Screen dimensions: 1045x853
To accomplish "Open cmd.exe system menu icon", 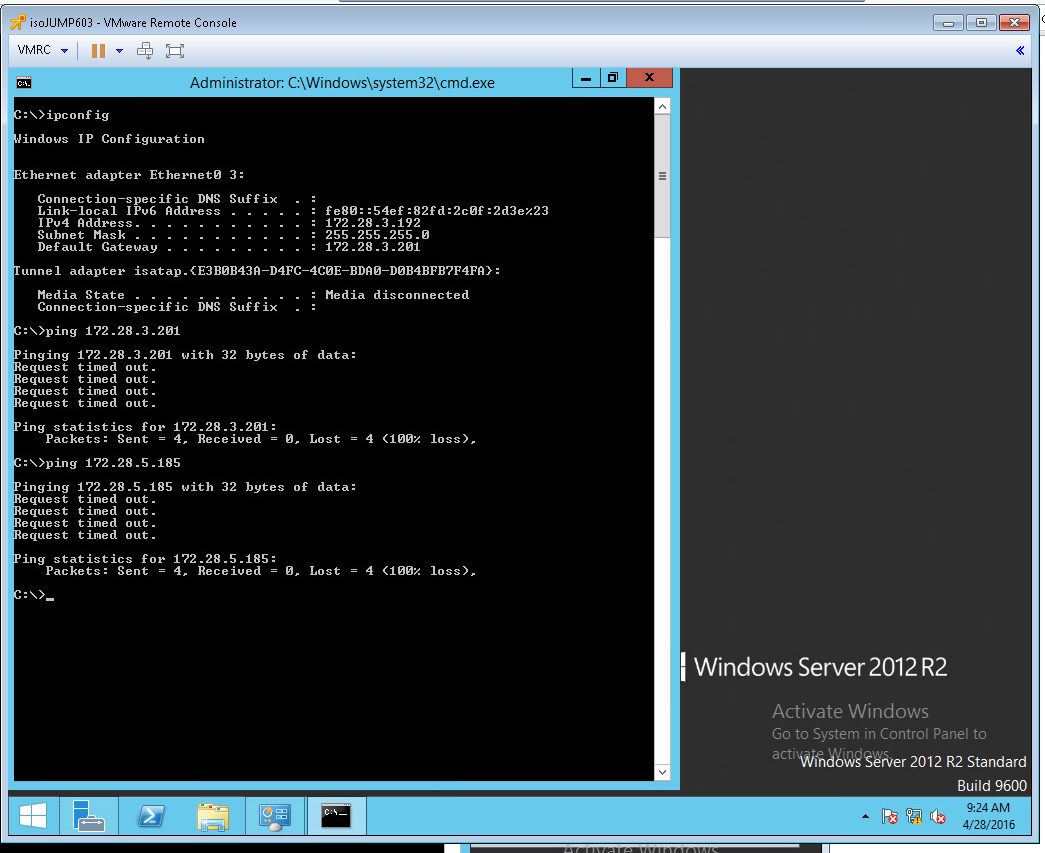I will pyautogui.click(x=23, y=83).
